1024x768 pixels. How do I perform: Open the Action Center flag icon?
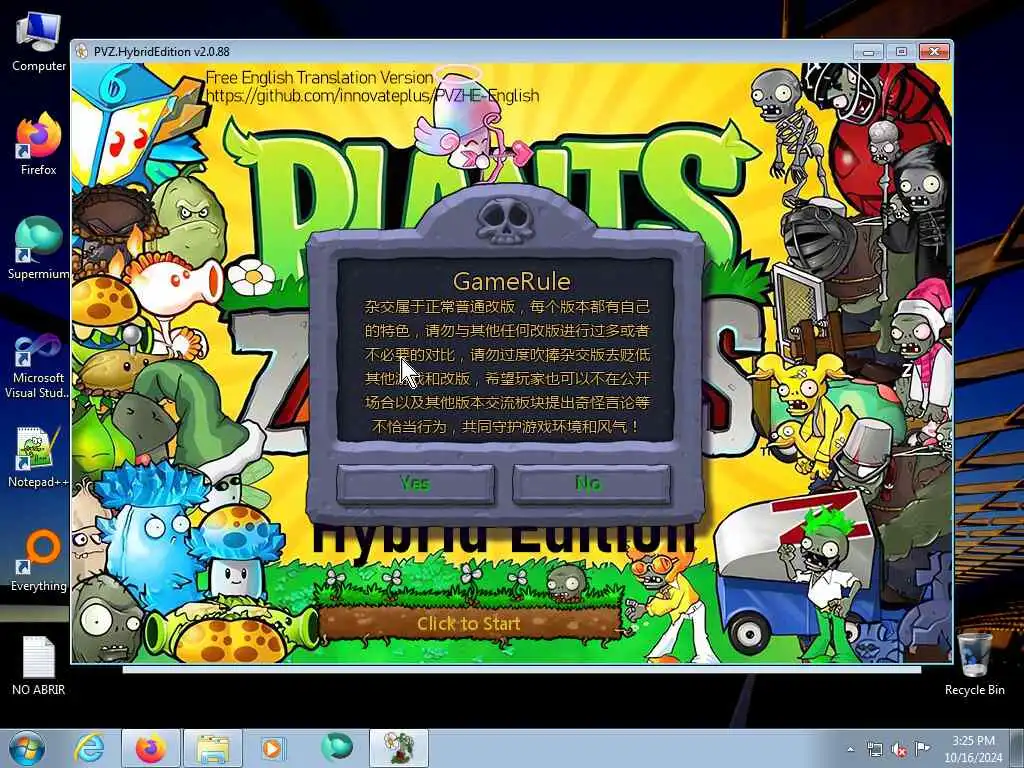pos(923,750)
